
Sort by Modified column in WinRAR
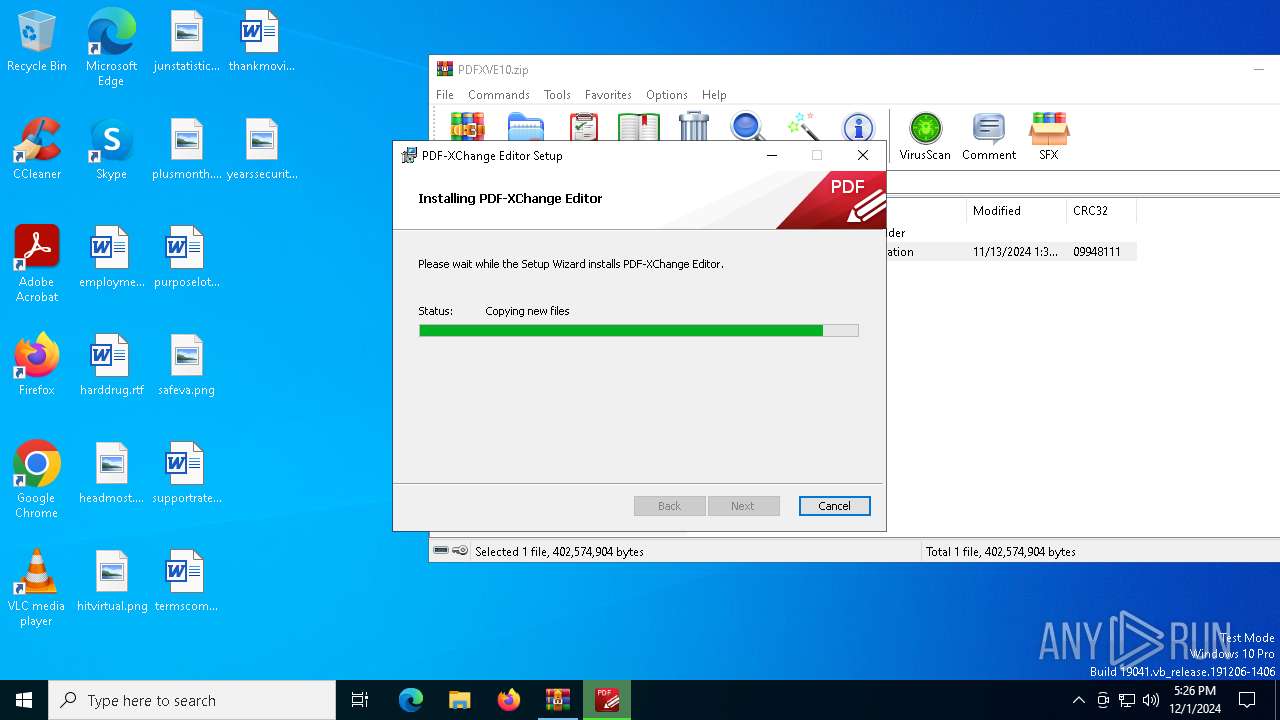pyautogui.click(x=1015, y=211)
